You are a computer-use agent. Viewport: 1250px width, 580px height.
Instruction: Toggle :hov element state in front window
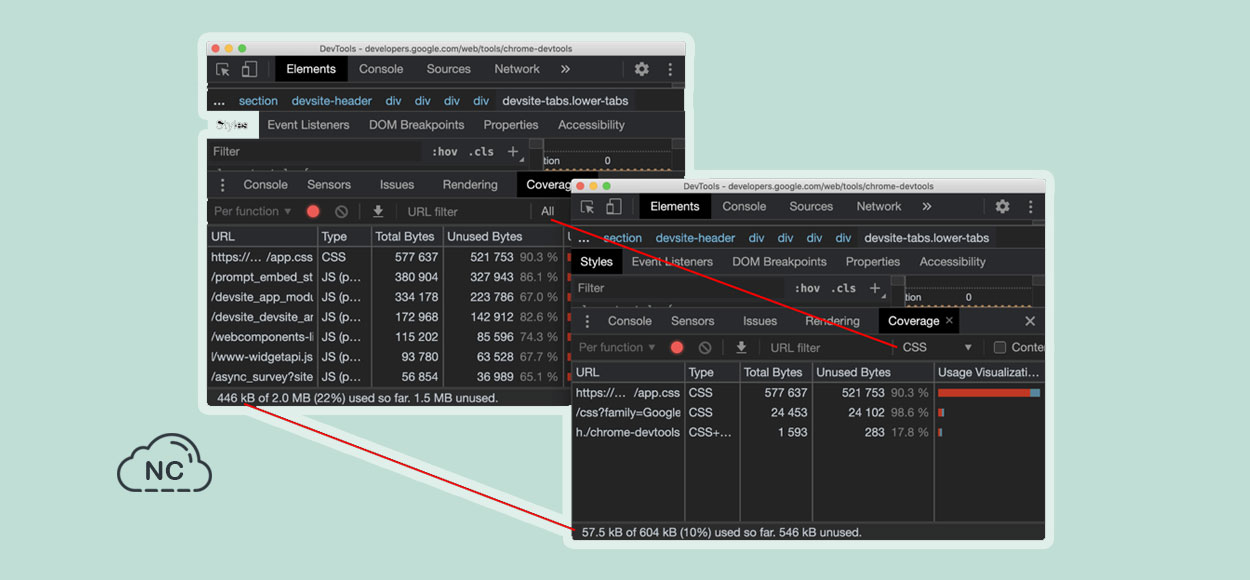(808, 288)
